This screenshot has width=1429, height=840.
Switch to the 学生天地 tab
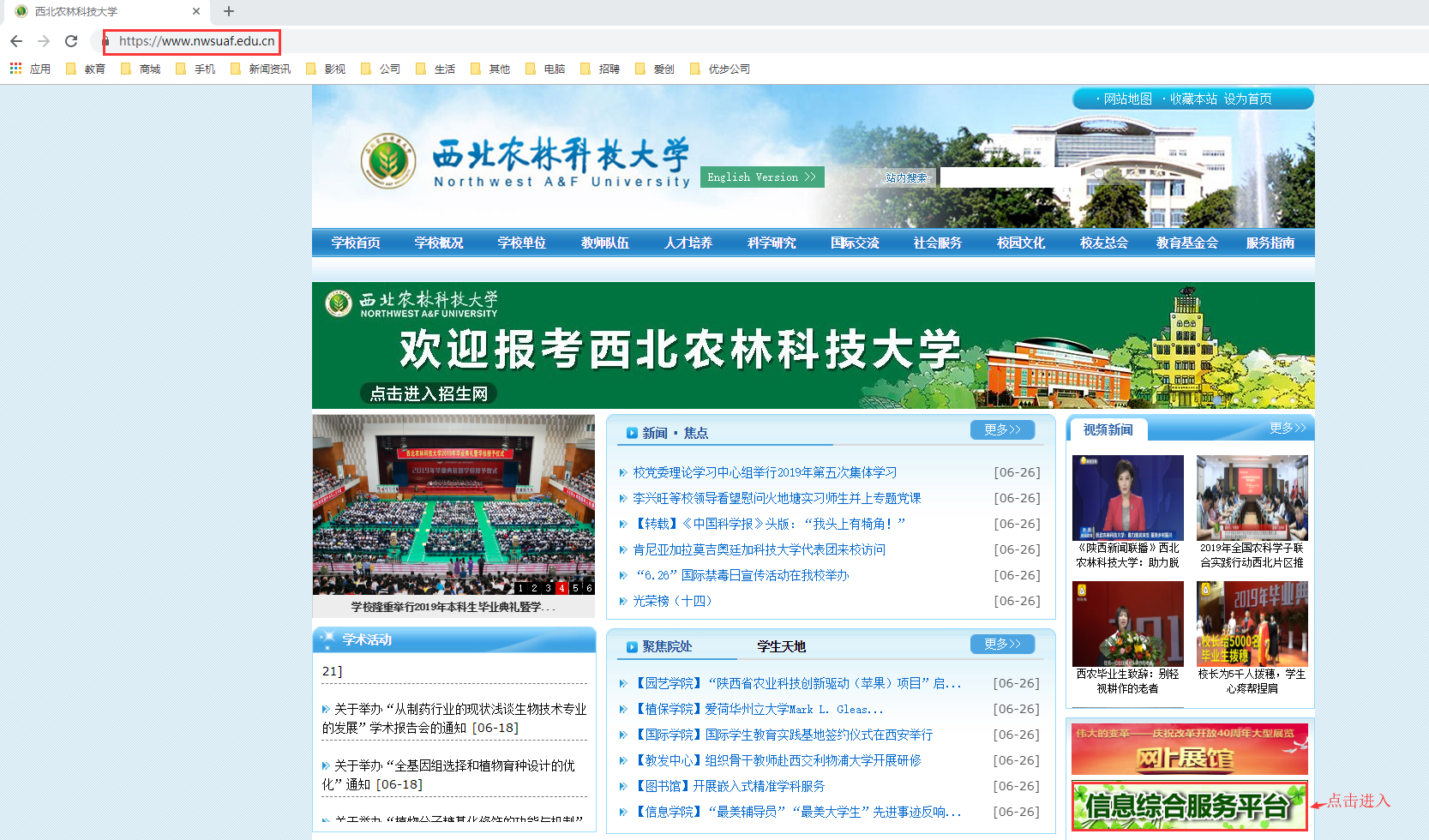pyautogui.click(x=781, y=646)
